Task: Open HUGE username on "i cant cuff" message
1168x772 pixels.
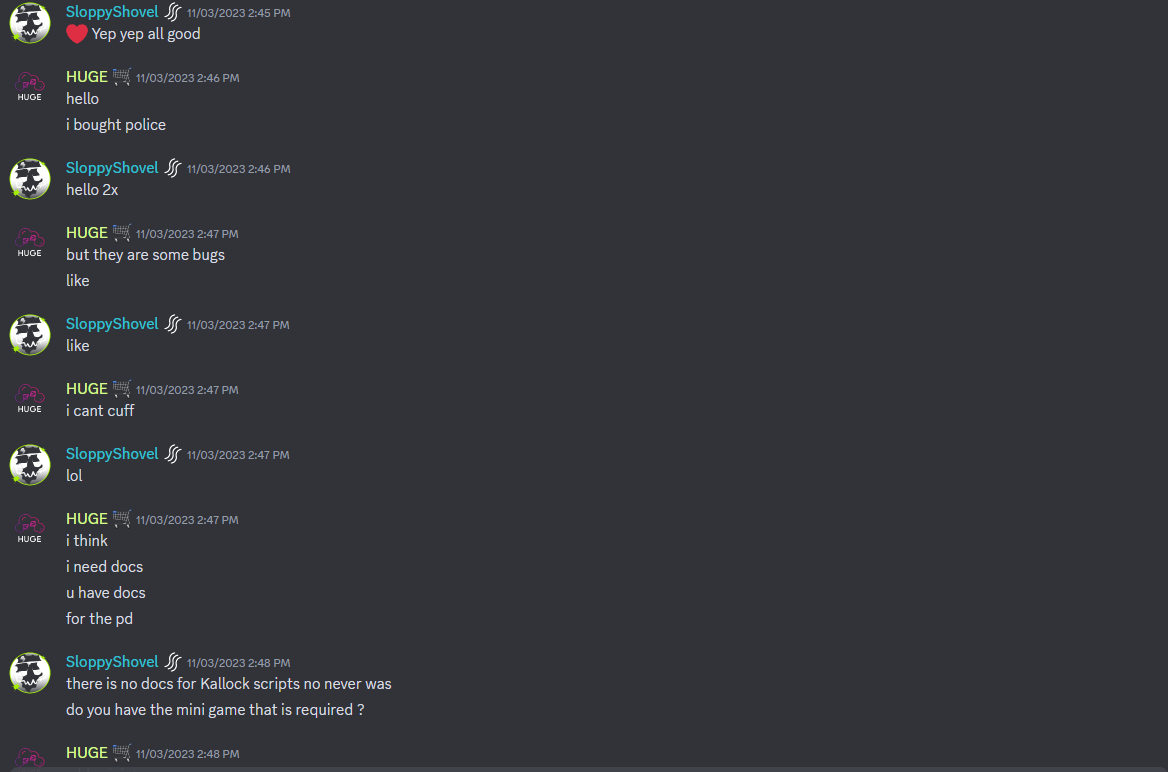Action: coord(86,388)
